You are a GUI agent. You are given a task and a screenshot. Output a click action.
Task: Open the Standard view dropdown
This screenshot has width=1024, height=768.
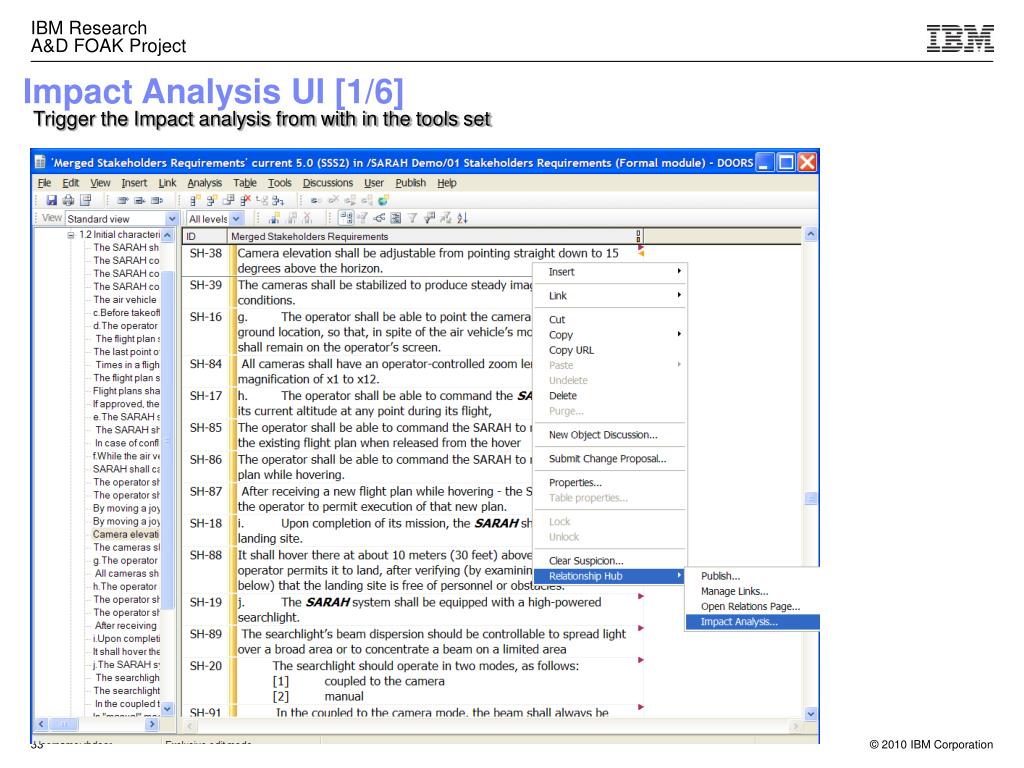click(172, 219)
